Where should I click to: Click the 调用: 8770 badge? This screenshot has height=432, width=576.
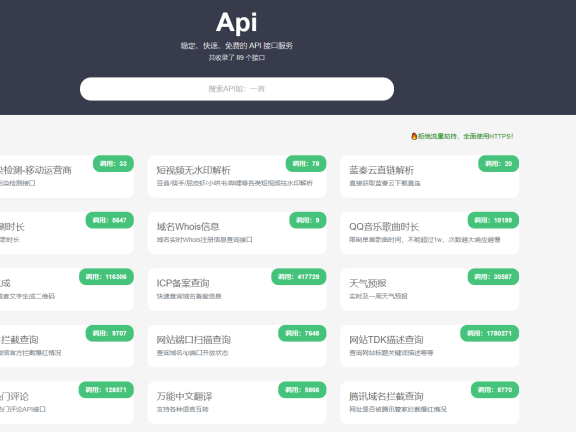pyautogui.click(x=495, y=390)
